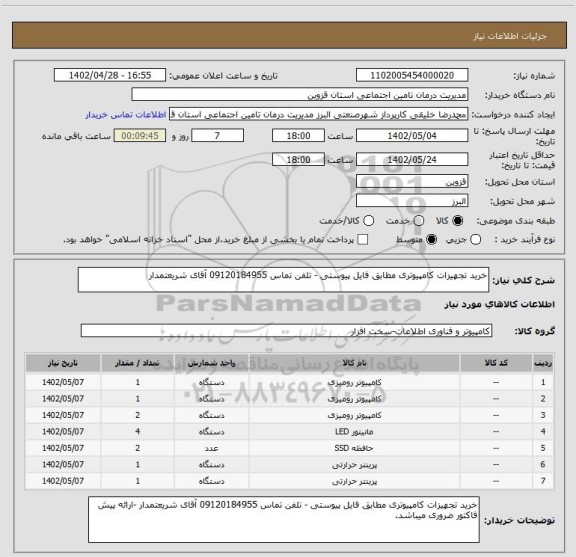
Task: Click unit عدد in the حافظه SSD row
Action: [212, 448]
